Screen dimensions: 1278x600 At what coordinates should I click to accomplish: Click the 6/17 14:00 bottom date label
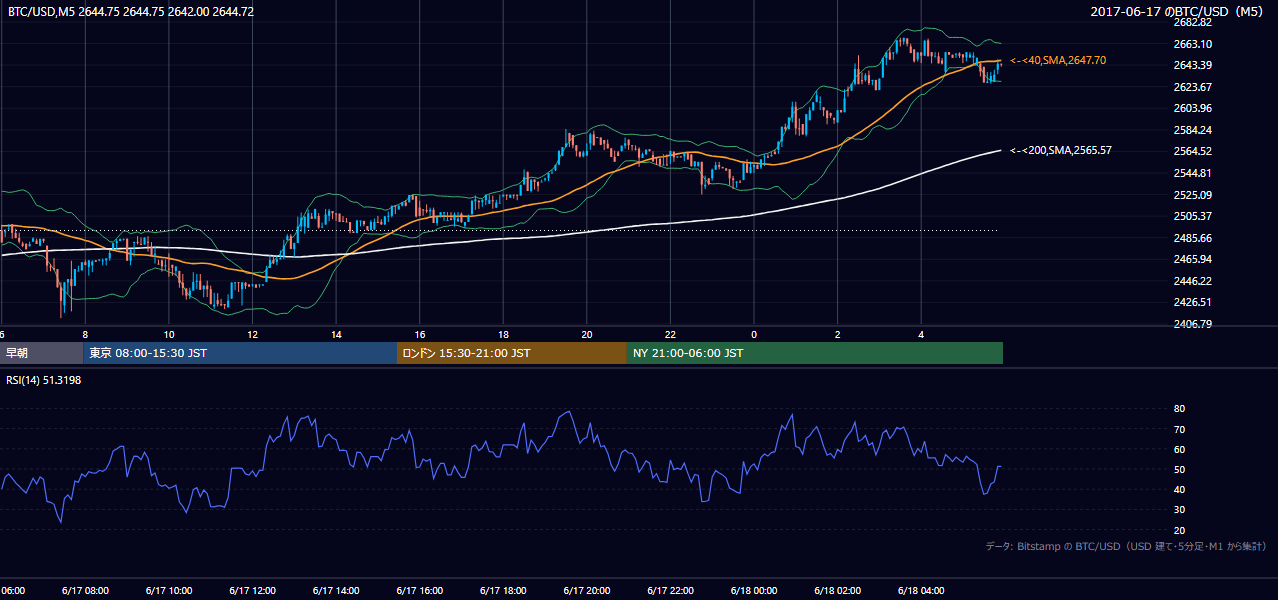point(335,590)
